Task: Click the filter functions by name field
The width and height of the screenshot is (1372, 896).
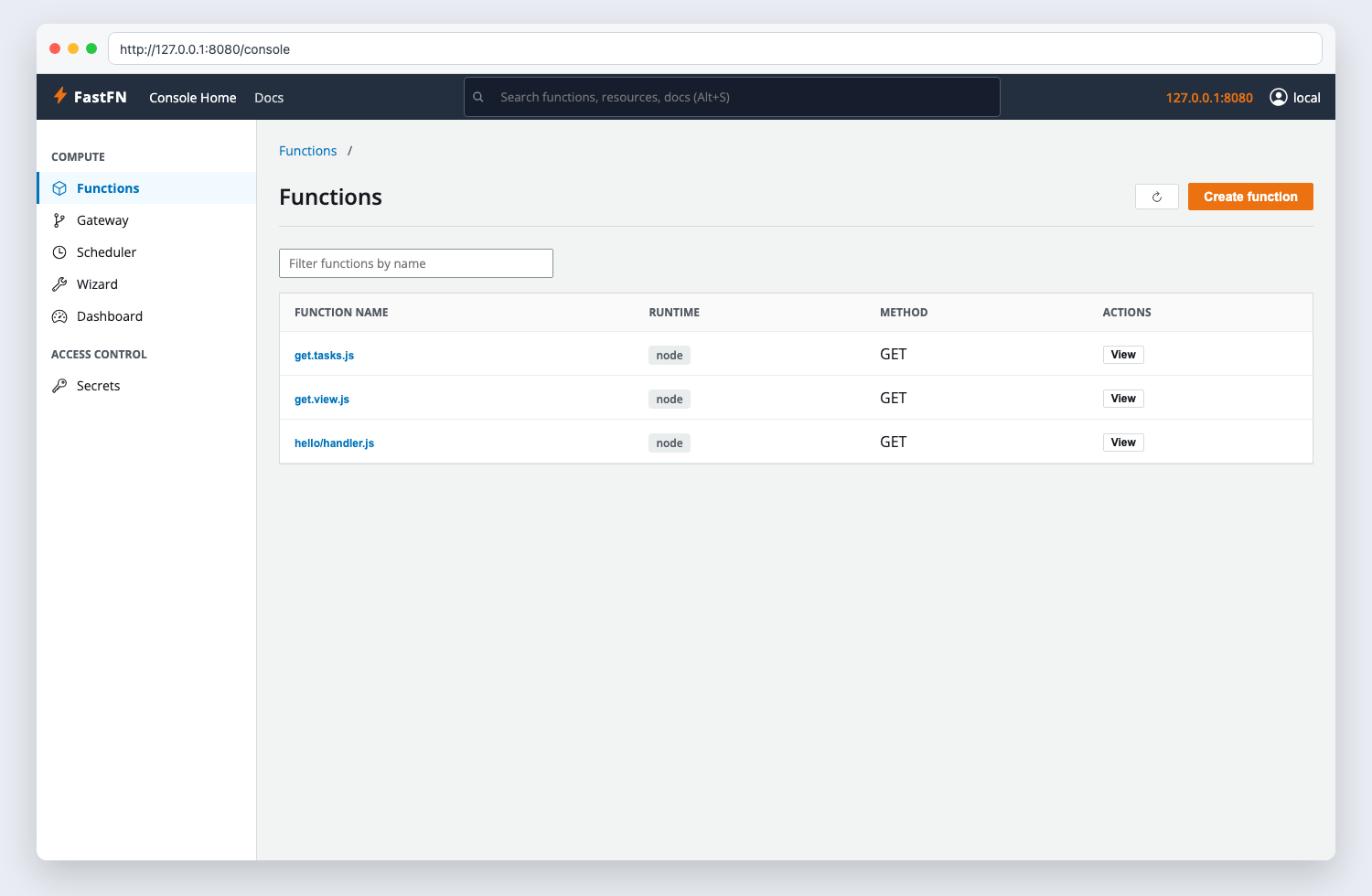Action: click(415, 262)
